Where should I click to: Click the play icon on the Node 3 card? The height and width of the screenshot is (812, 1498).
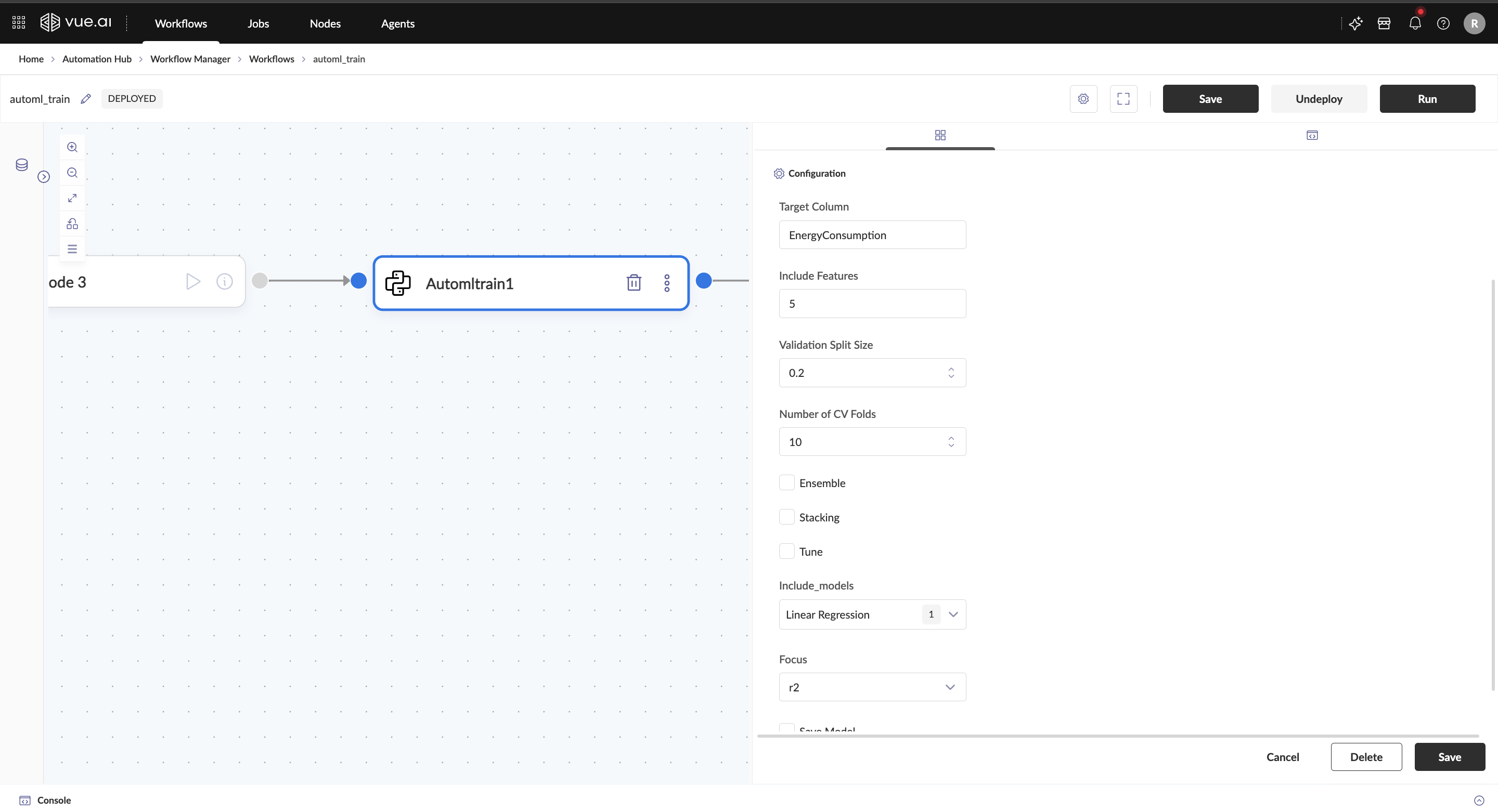click(192, 281)
